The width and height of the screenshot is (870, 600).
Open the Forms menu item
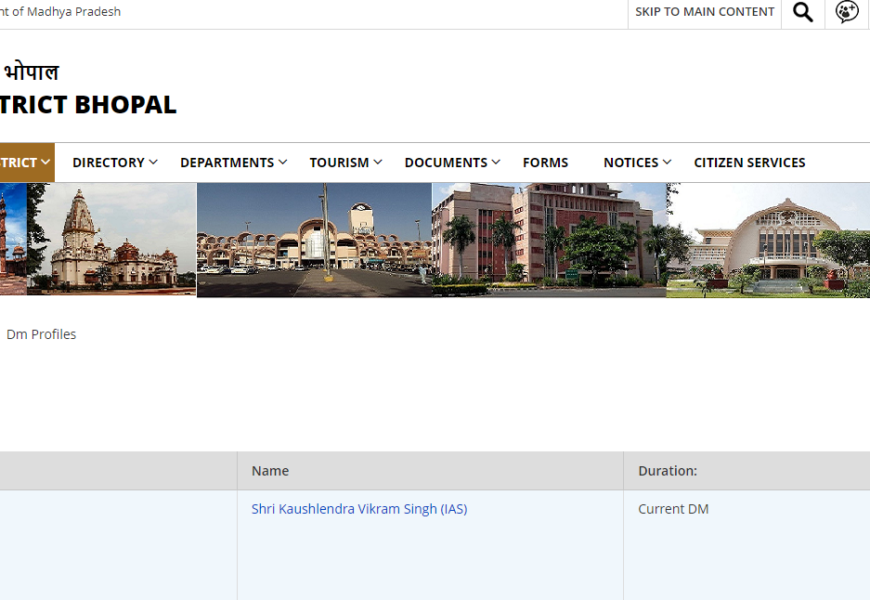tap(545, 163)
